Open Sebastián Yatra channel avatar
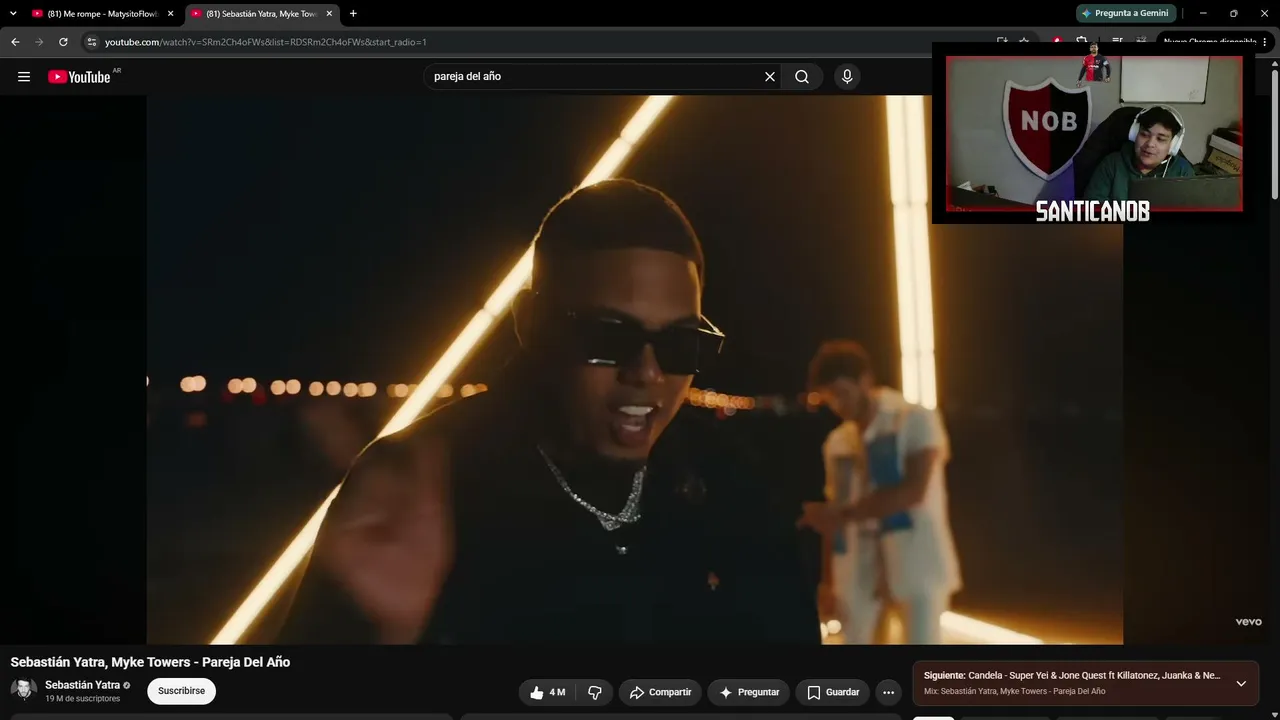The height and width of the screenshot is (720, 1280). coord(24,690)
